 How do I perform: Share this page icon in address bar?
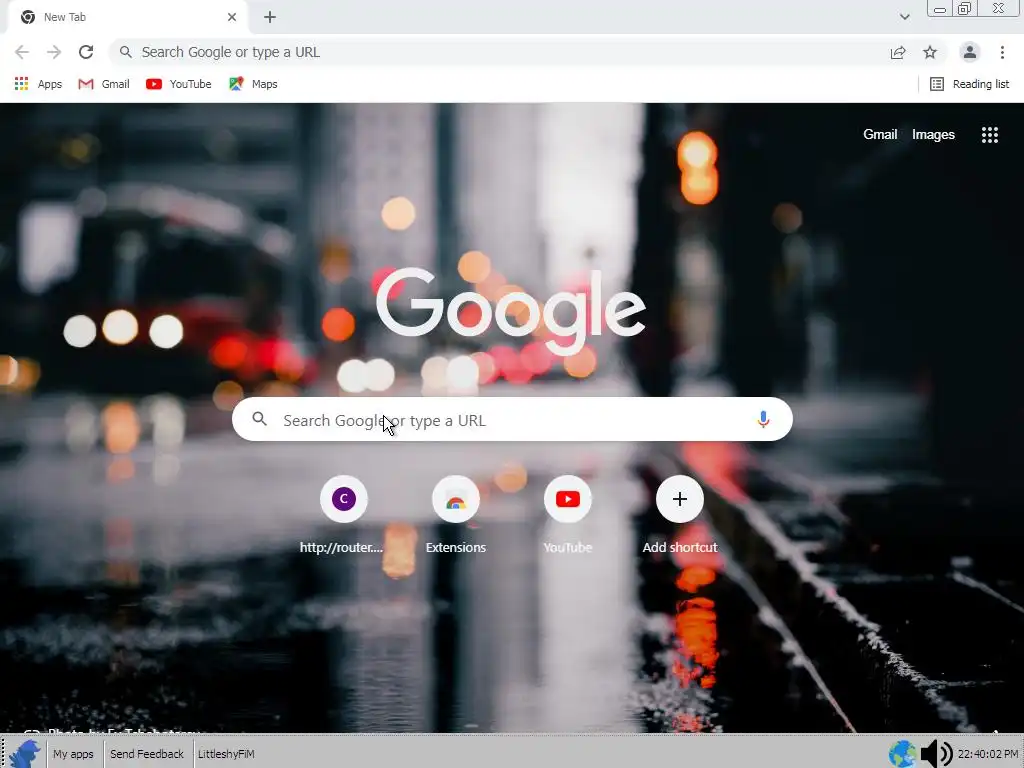tap(898, 52)
